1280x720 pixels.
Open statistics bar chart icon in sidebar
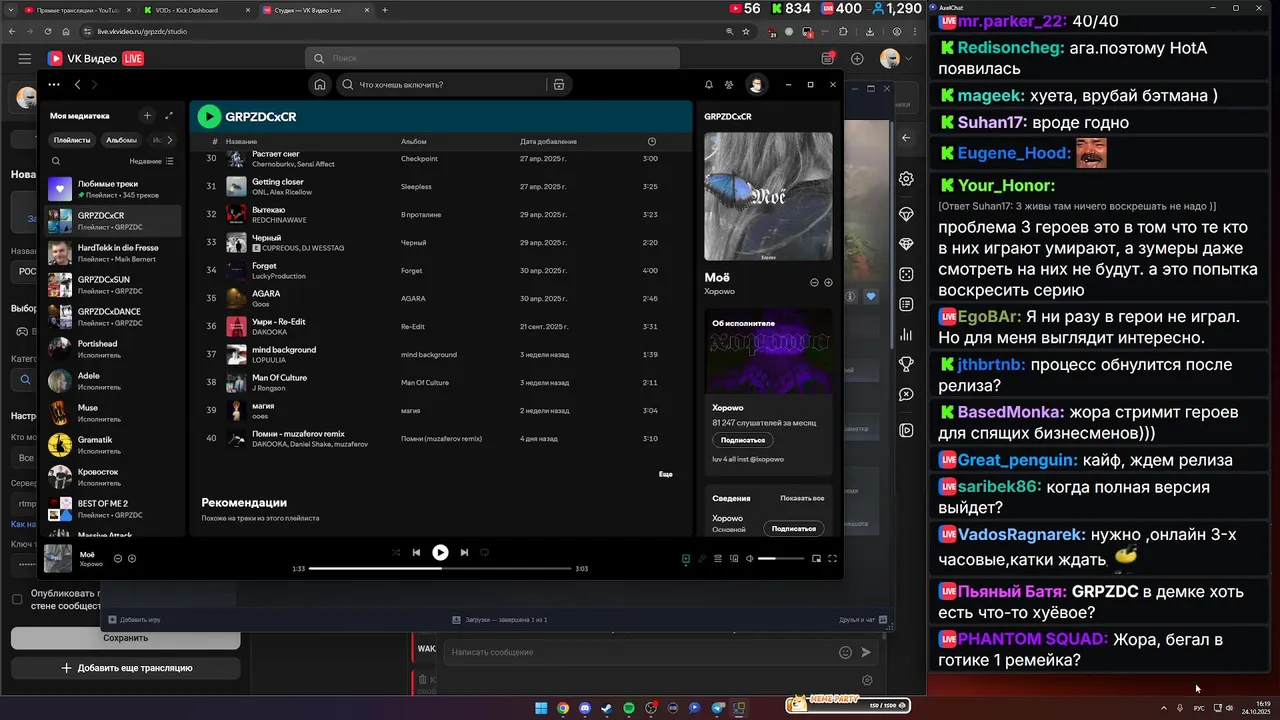coord(906,334)
